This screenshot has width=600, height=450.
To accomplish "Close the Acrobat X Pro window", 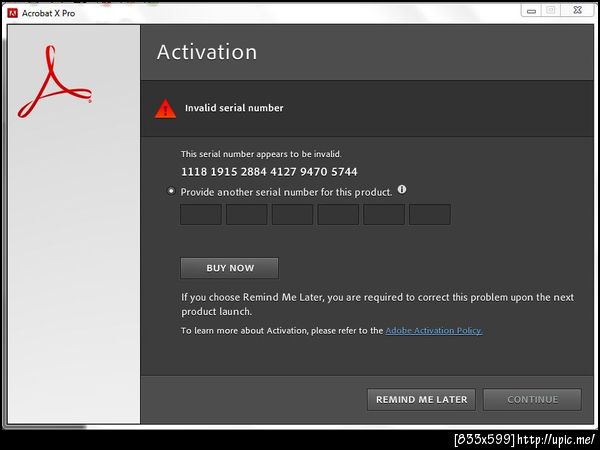I will point(577,10).
